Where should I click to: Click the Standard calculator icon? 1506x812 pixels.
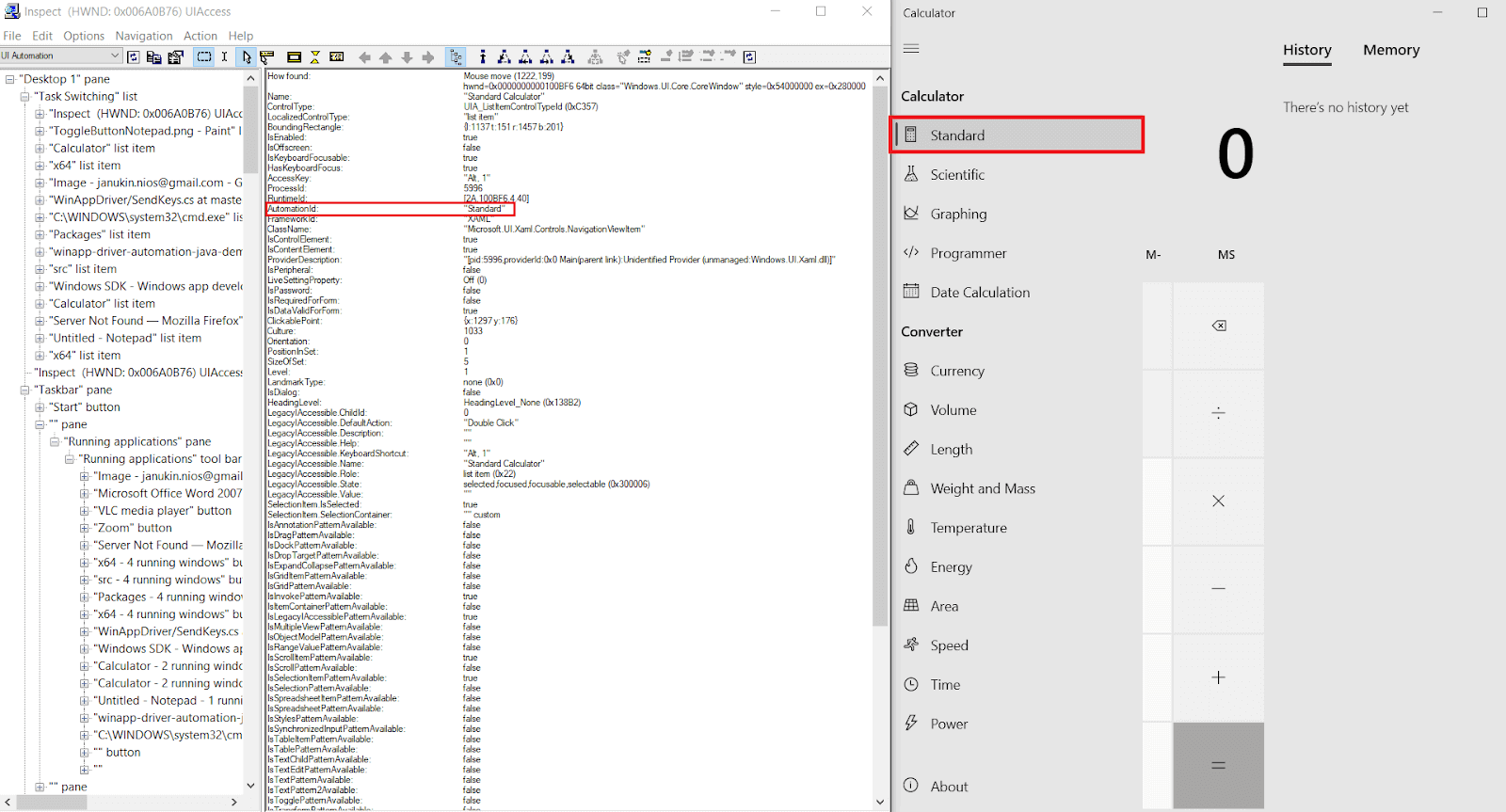[911, 135]
